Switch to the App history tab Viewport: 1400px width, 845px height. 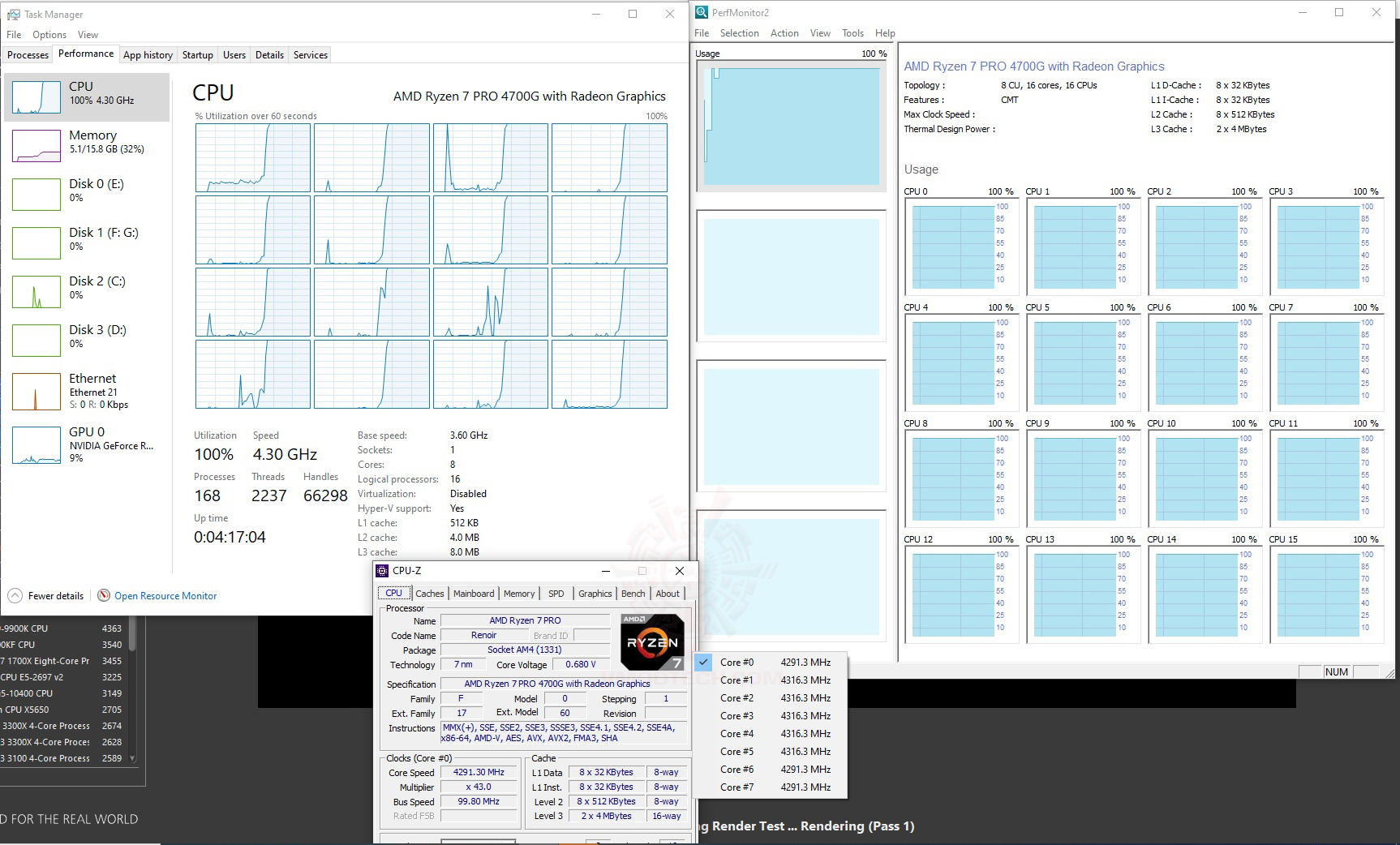(x=148, y=55)
